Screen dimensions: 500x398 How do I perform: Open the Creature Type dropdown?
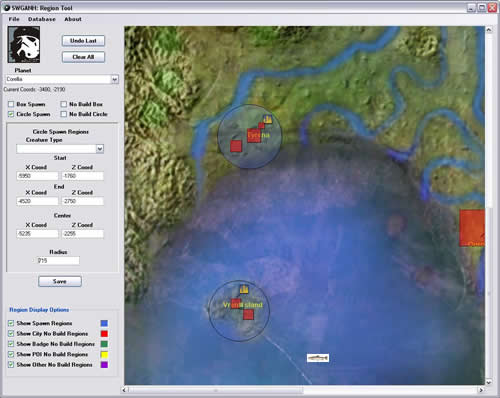coord(100,149)
